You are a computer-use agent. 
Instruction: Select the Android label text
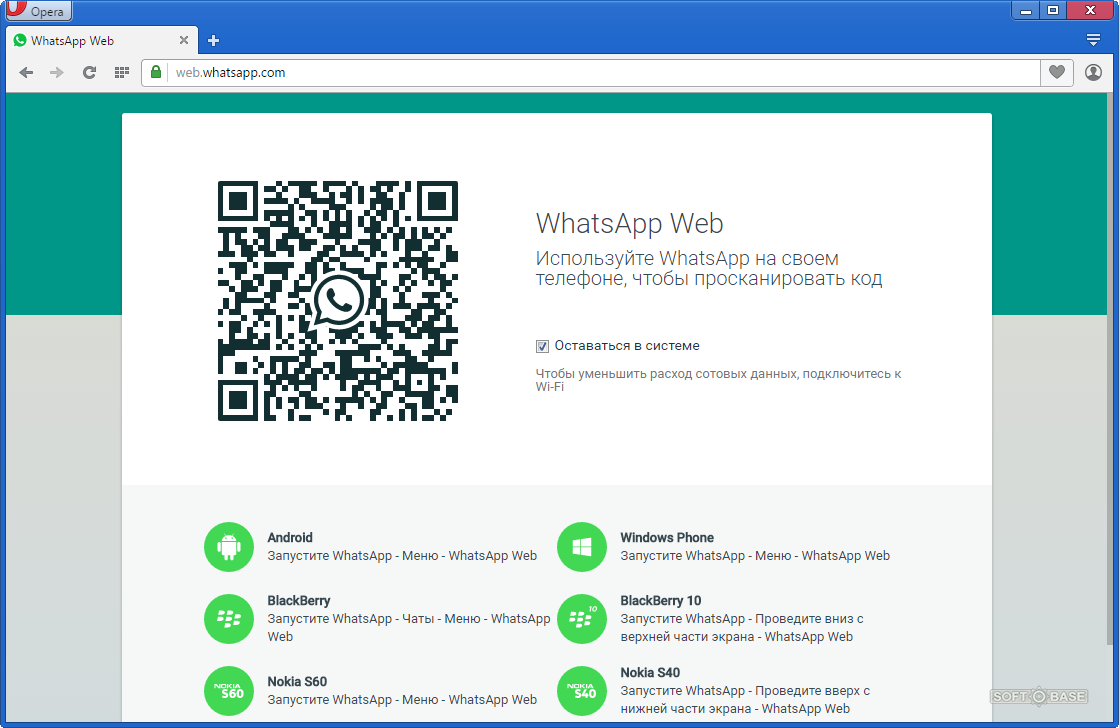tap(290, 537)
